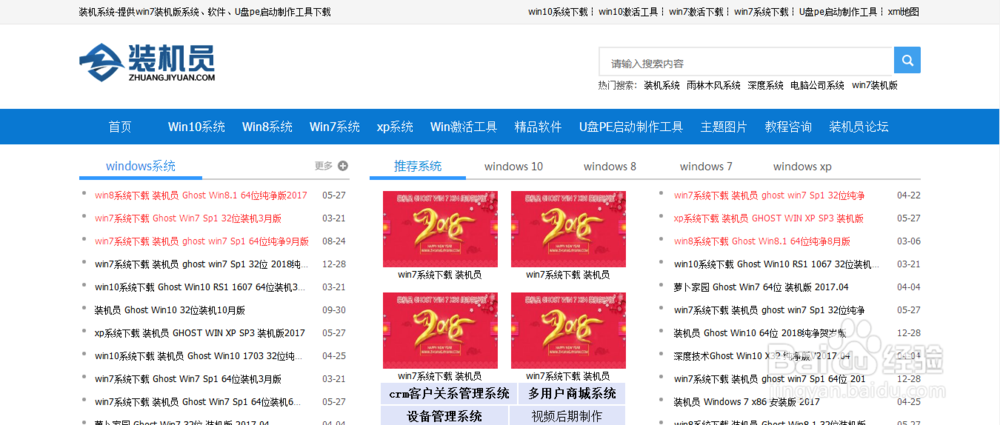1000x425 pixels.
Task: Open Win激活工具 in the navigation bar
Action: (464, 126)
